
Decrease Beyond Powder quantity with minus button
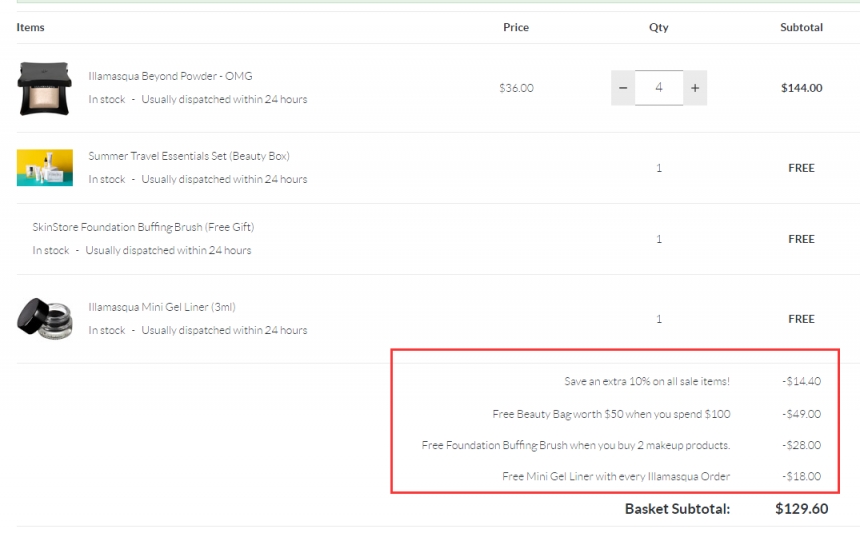point(623,88)
